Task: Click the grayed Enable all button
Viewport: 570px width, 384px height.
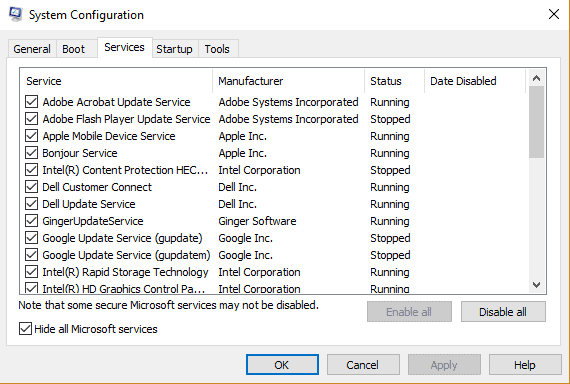Action: [x=409, y=312]
